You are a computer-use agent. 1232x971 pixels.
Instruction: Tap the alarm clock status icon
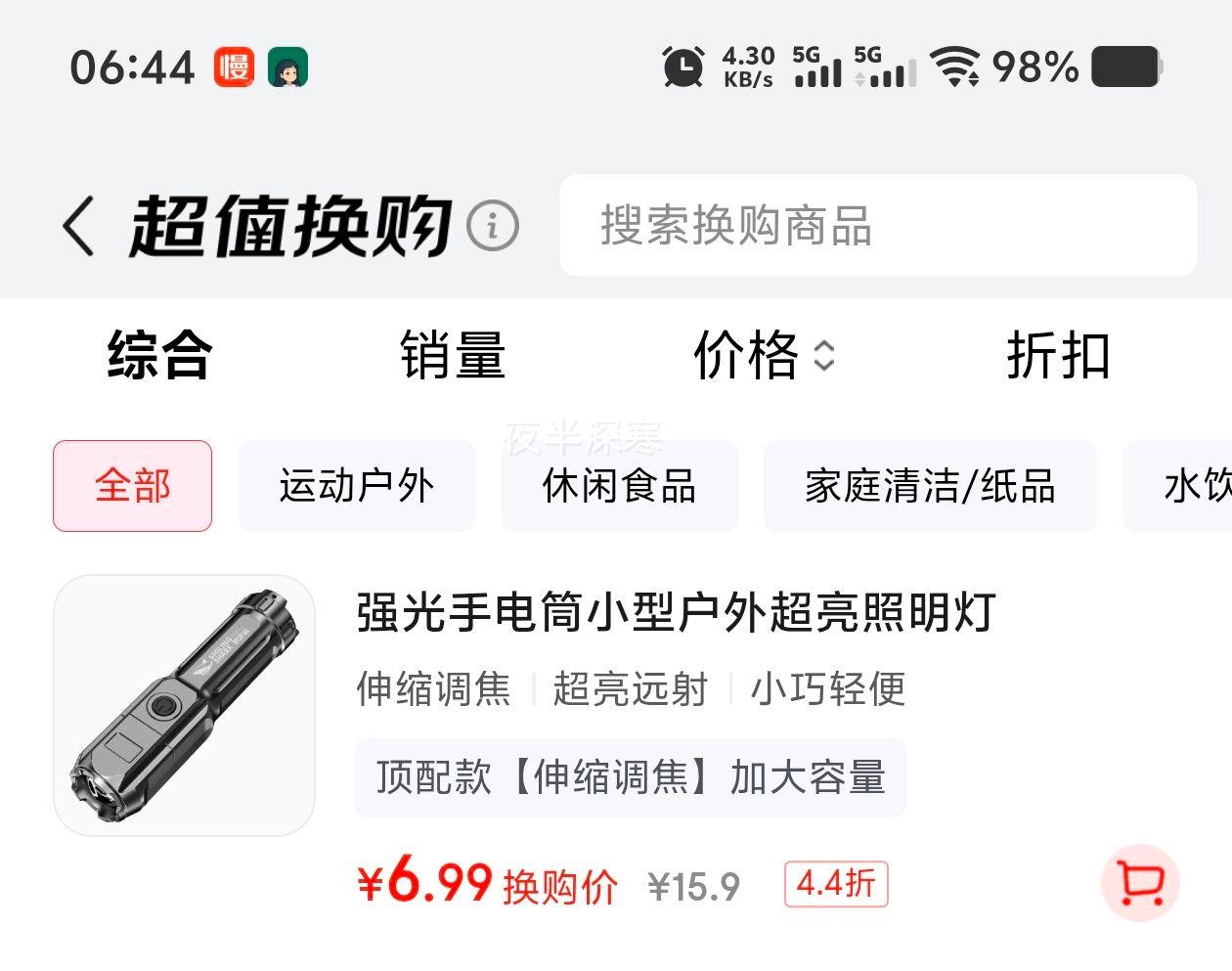(x=682, y=67)
